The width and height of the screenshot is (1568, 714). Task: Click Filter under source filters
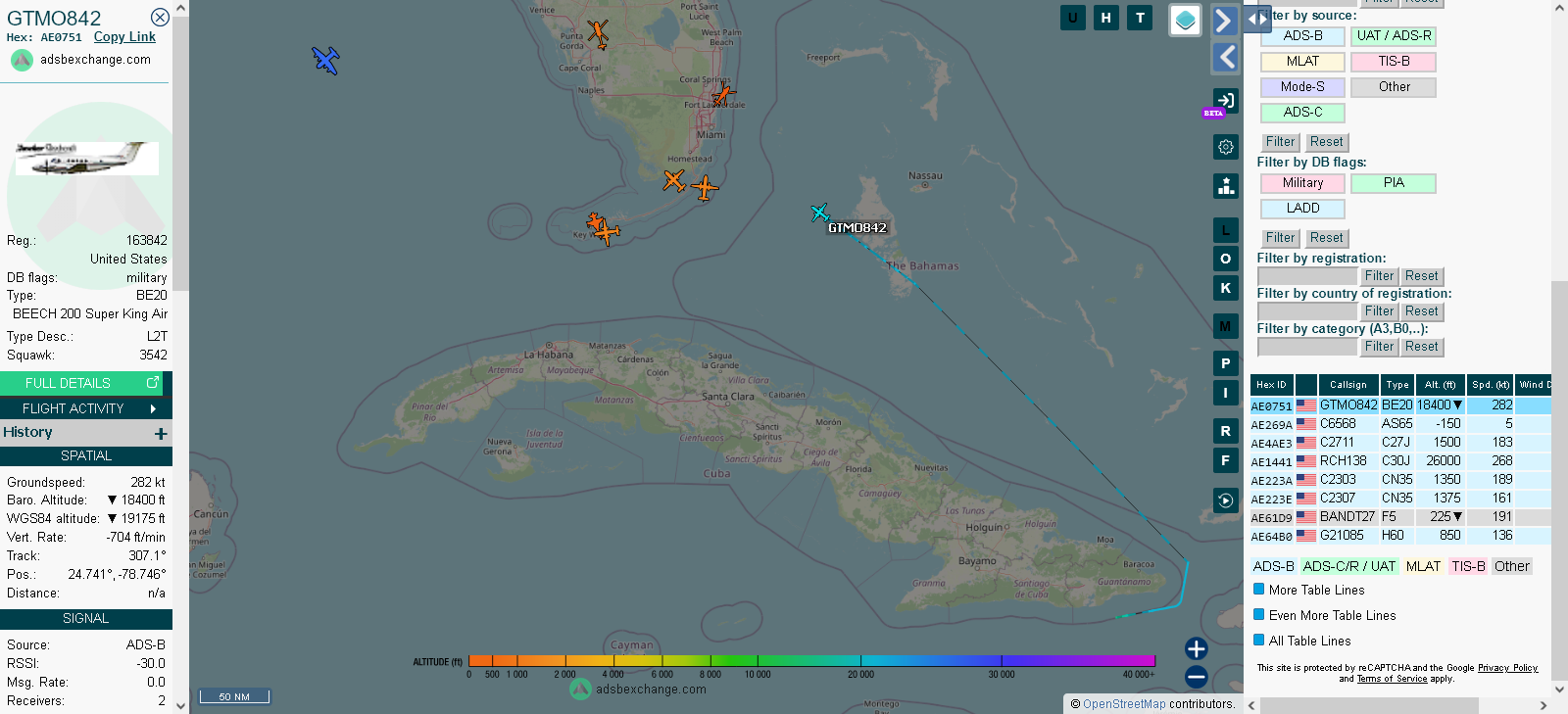tap(1280, 142)
